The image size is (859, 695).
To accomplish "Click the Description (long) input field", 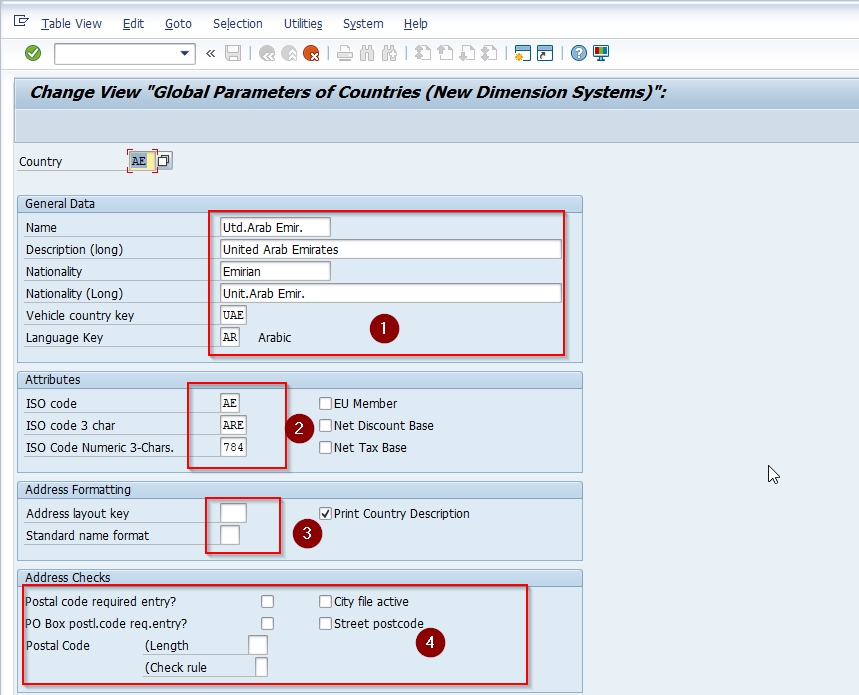I will (390, 249).
